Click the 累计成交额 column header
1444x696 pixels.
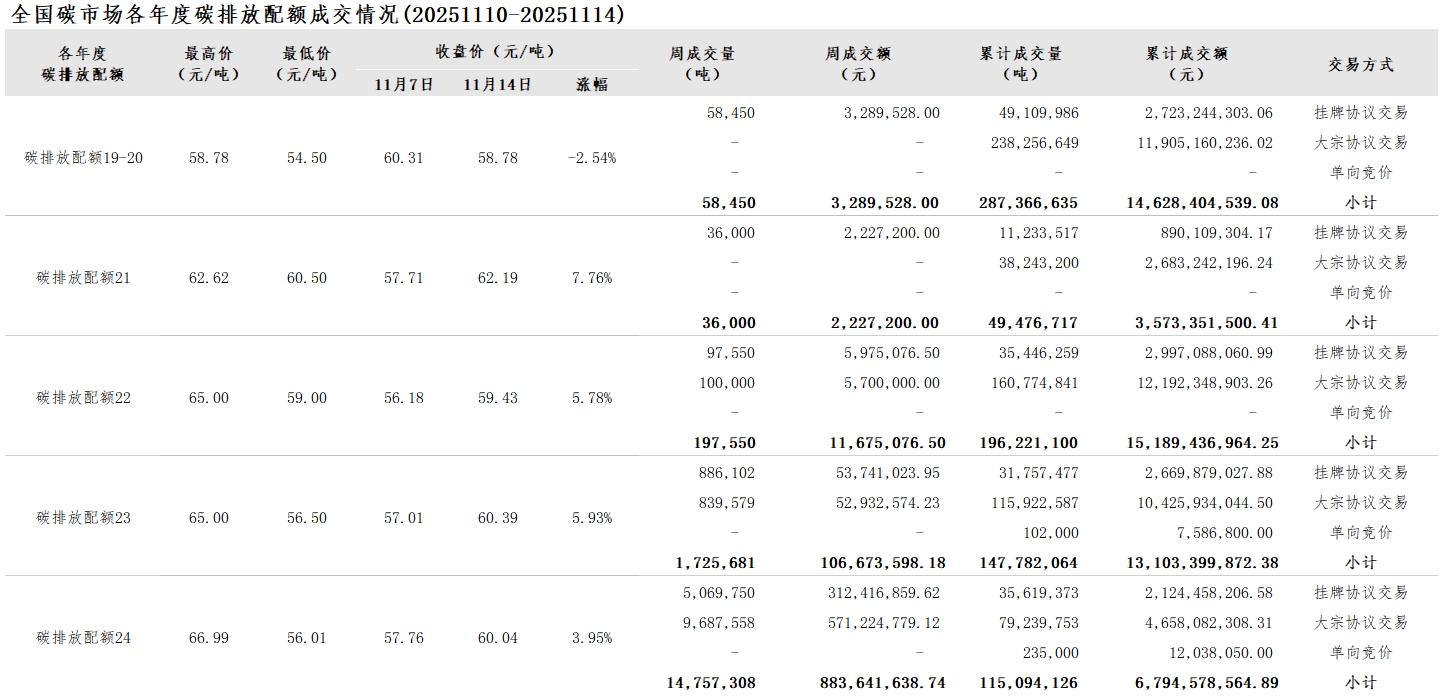1187,63
